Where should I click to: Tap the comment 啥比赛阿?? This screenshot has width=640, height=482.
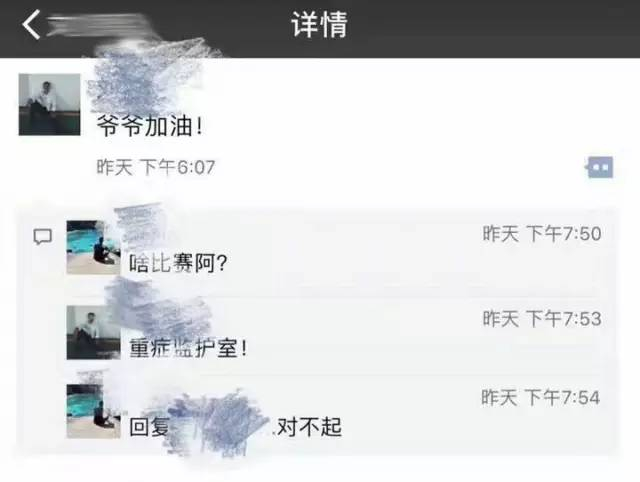[x=178, y=263]
